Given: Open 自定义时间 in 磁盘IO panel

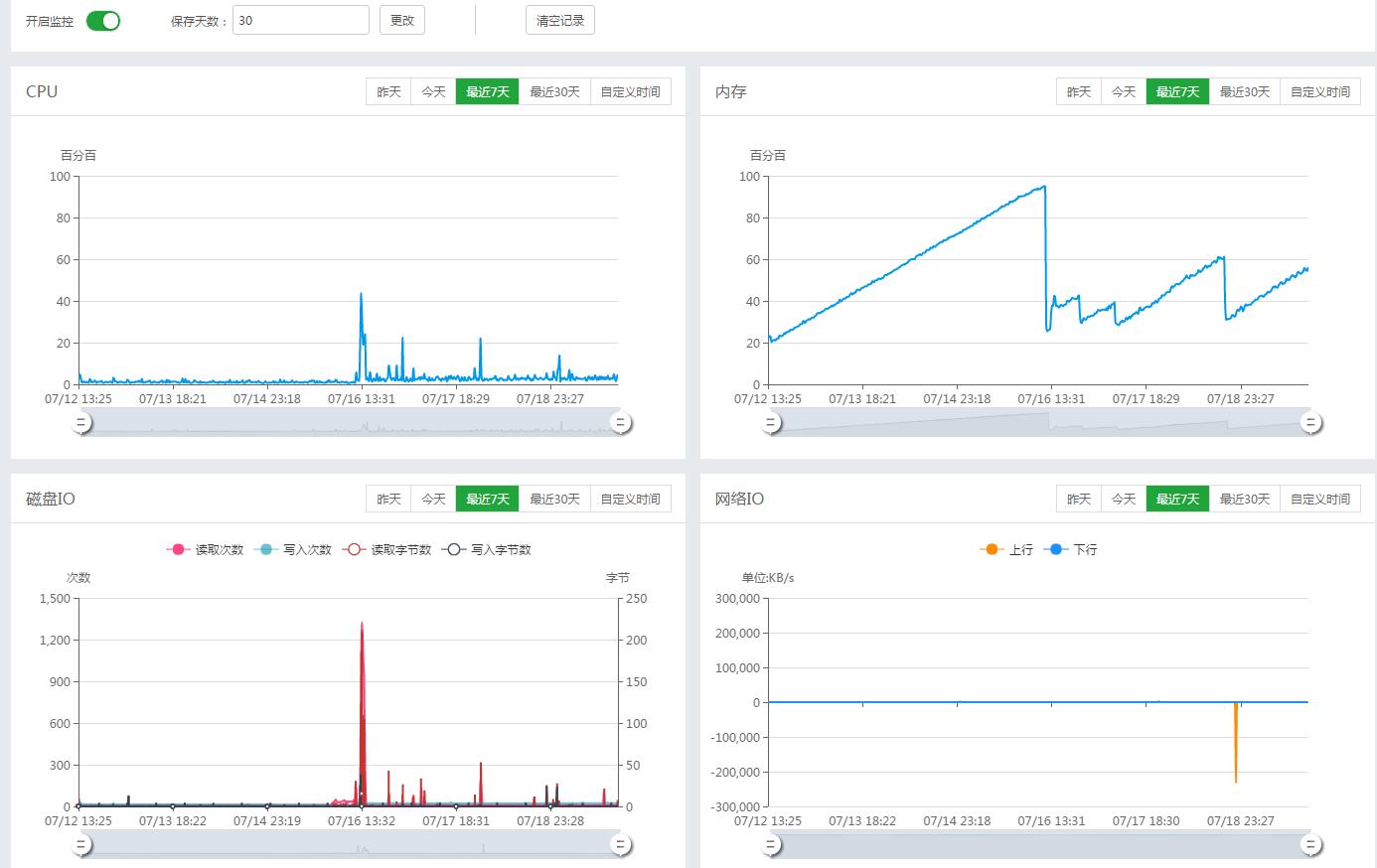Looking at the screenshot, I should tap(631, 499).
